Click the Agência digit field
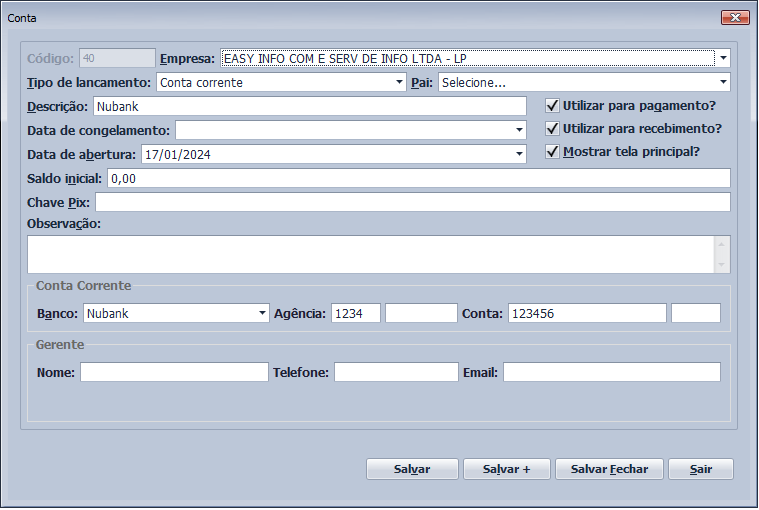 (x=421, y=313)
